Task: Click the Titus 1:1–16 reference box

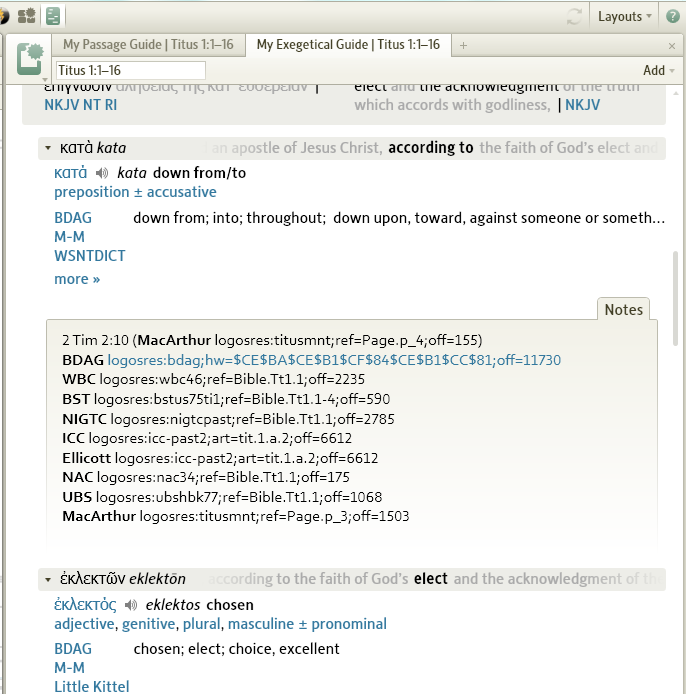Action: [131, 70]
